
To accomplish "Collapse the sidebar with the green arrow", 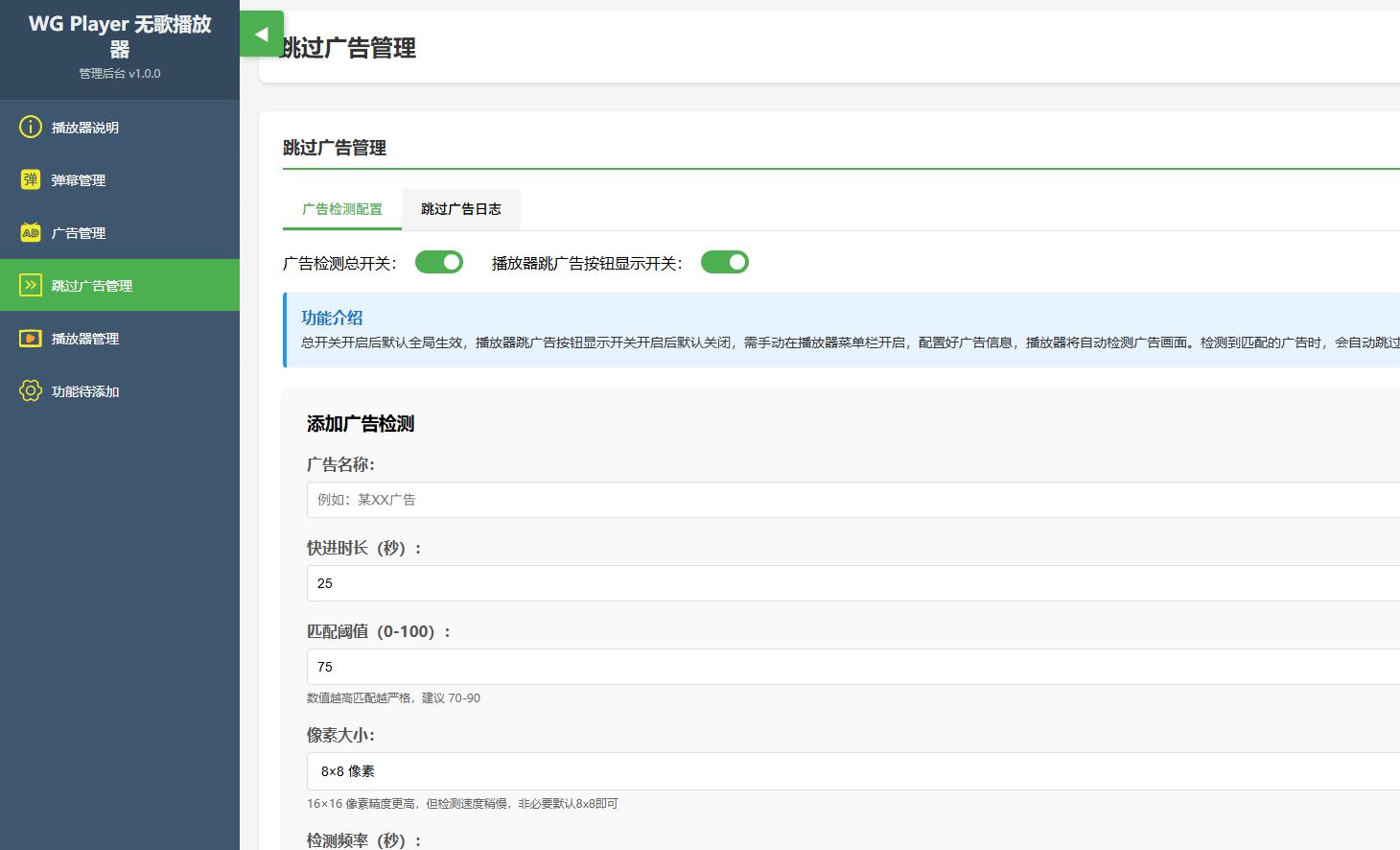I will 261,33.
